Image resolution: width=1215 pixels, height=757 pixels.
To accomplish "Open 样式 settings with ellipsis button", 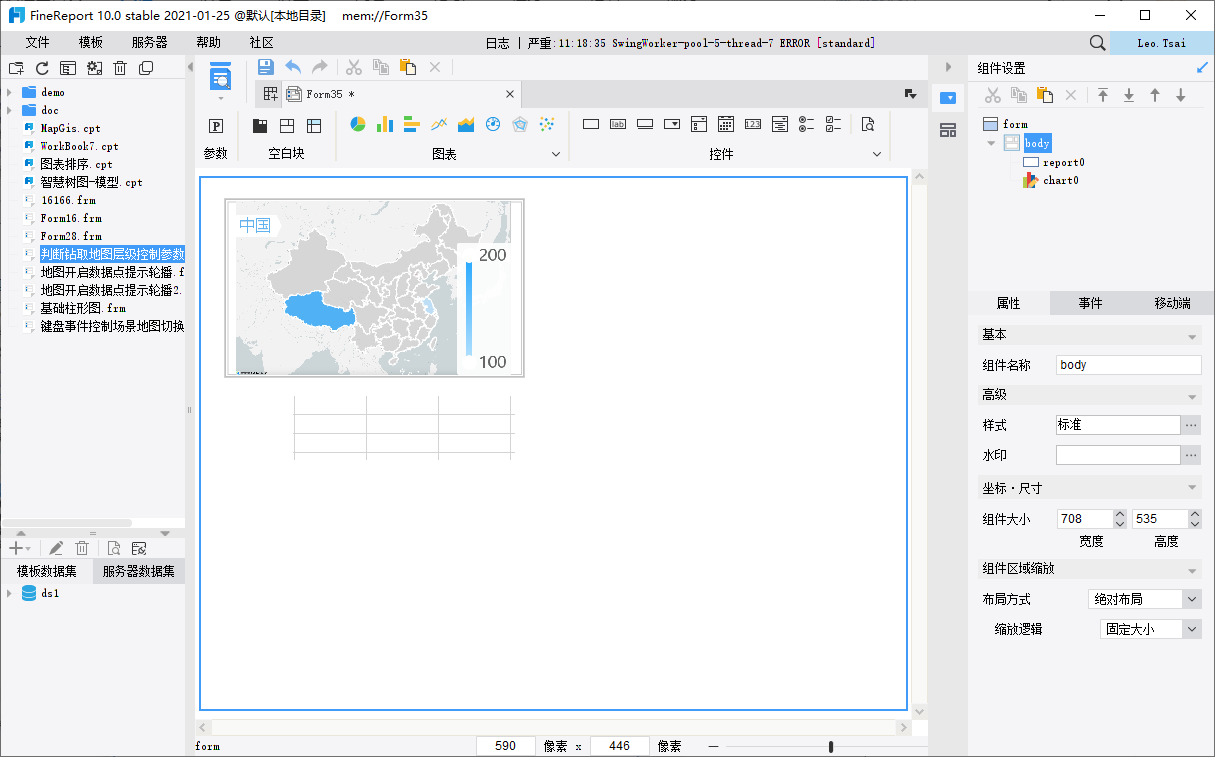I will (x=1191, y=425).
